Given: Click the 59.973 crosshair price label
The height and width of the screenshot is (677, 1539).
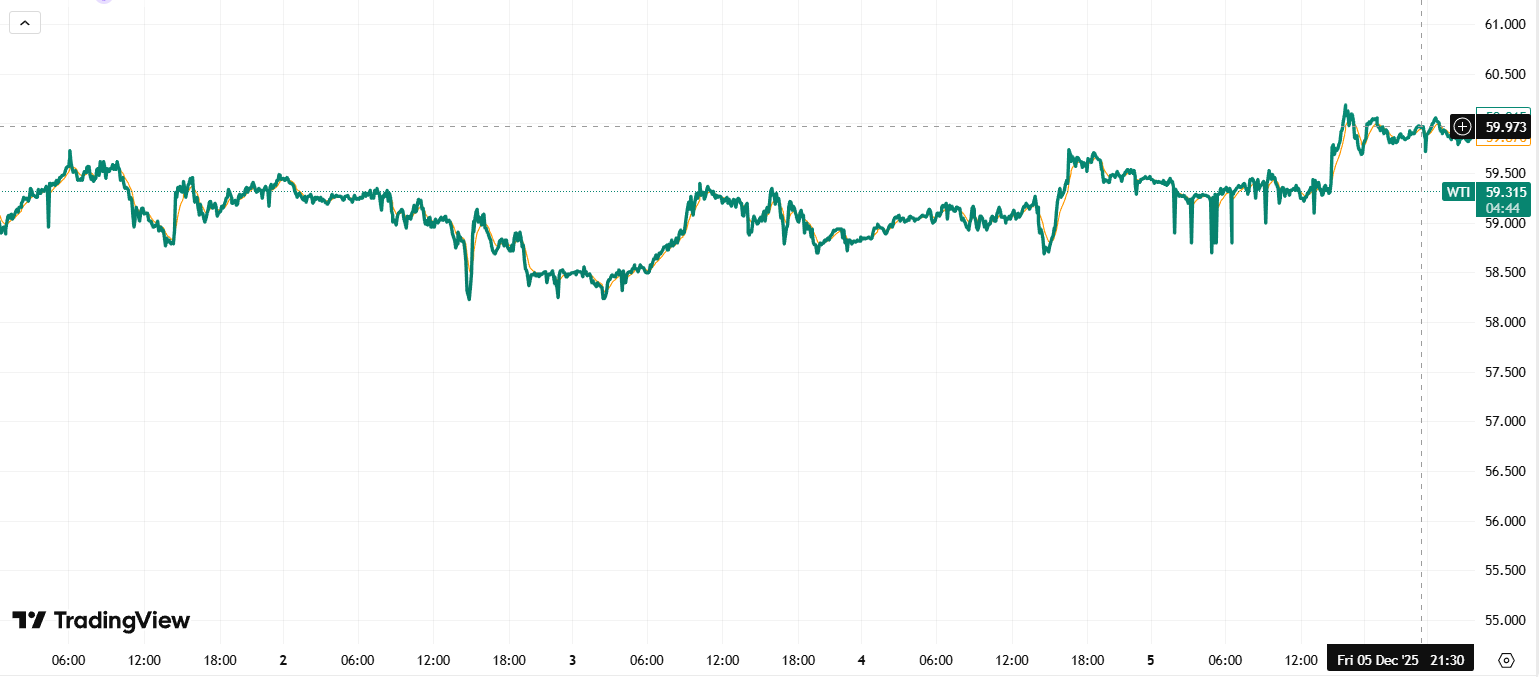Looking at the screenshot, I should click(1505, 127).
